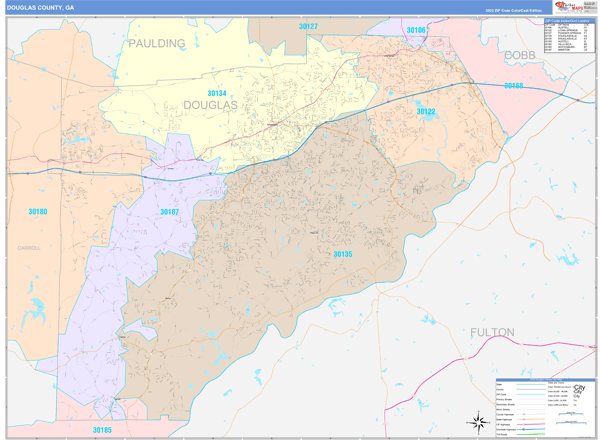Screen dimensions: 600x440
Task: Click the PAULDING county name label
Action: coord(157,44)
